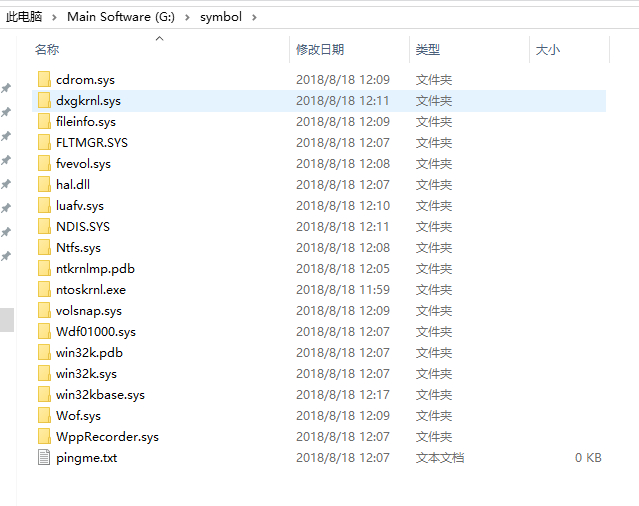
Task: Select the WppRecorder.sys folder icon
Action: (43, 436)
